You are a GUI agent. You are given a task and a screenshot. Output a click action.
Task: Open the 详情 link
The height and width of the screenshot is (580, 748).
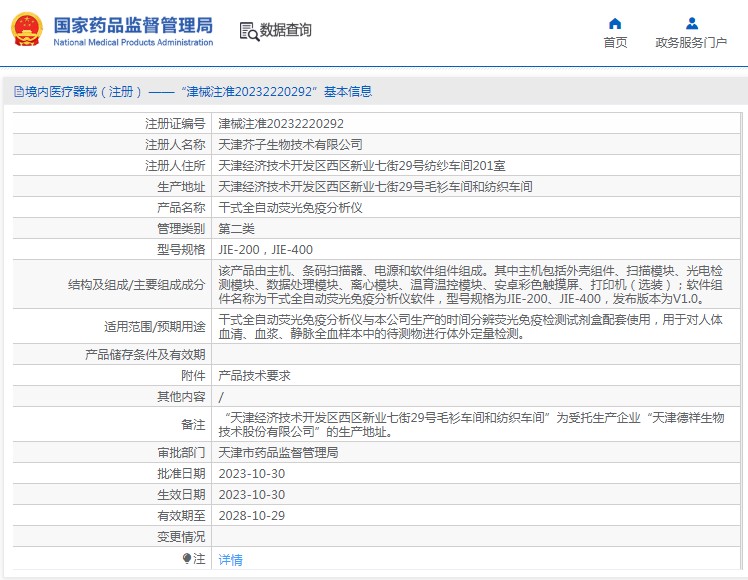point(230,560)
